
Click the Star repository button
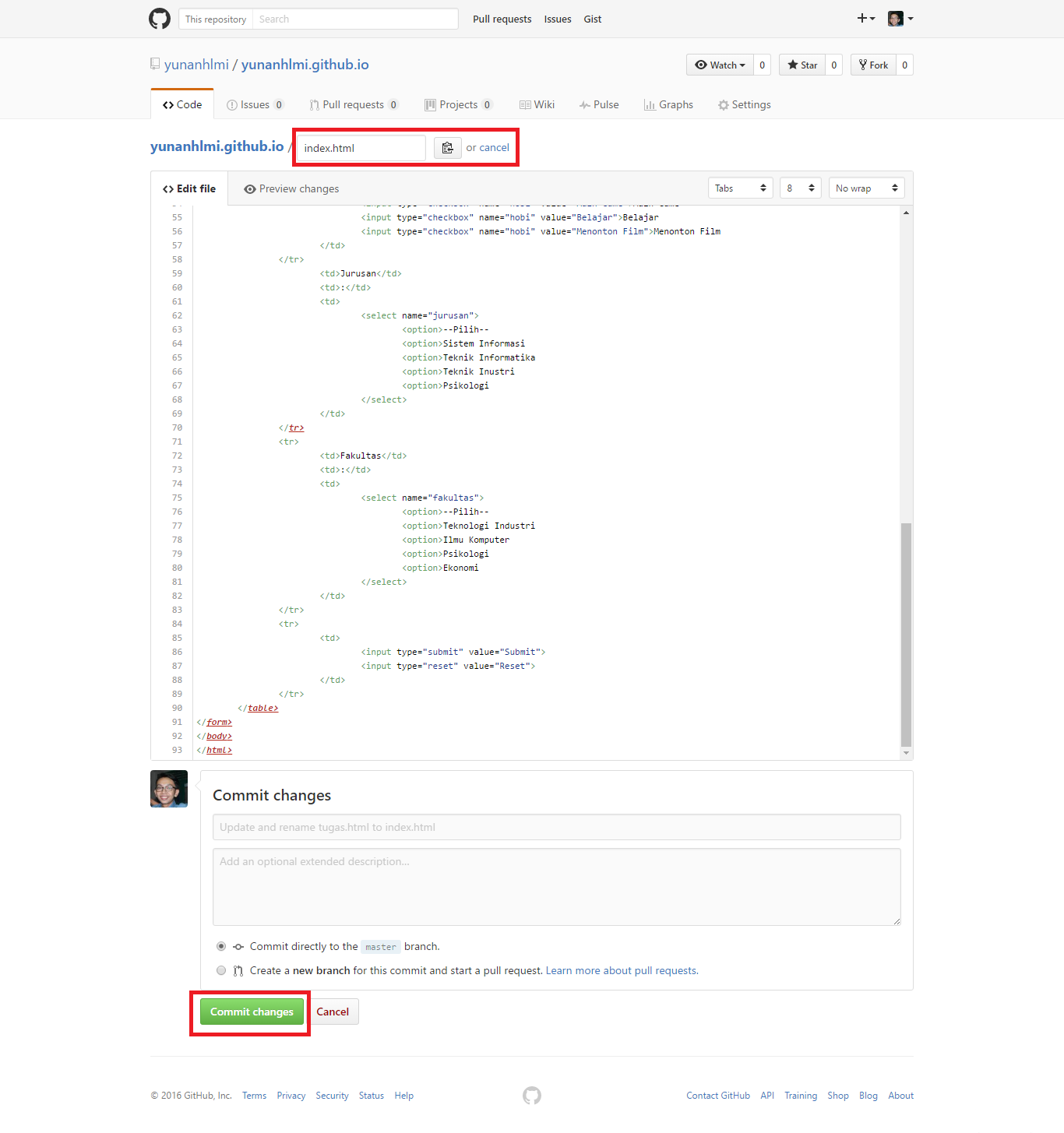click(x=802, y=65)
